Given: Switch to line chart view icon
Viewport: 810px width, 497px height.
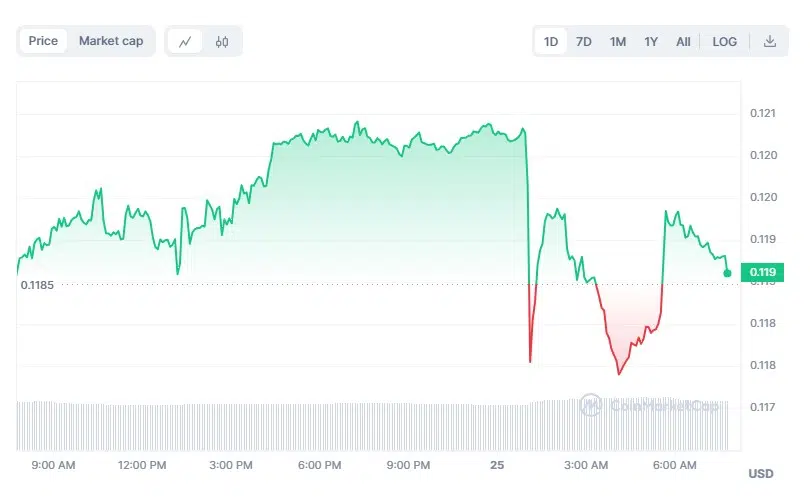Looking at the screenshot, I should click(x=185, y=41).
